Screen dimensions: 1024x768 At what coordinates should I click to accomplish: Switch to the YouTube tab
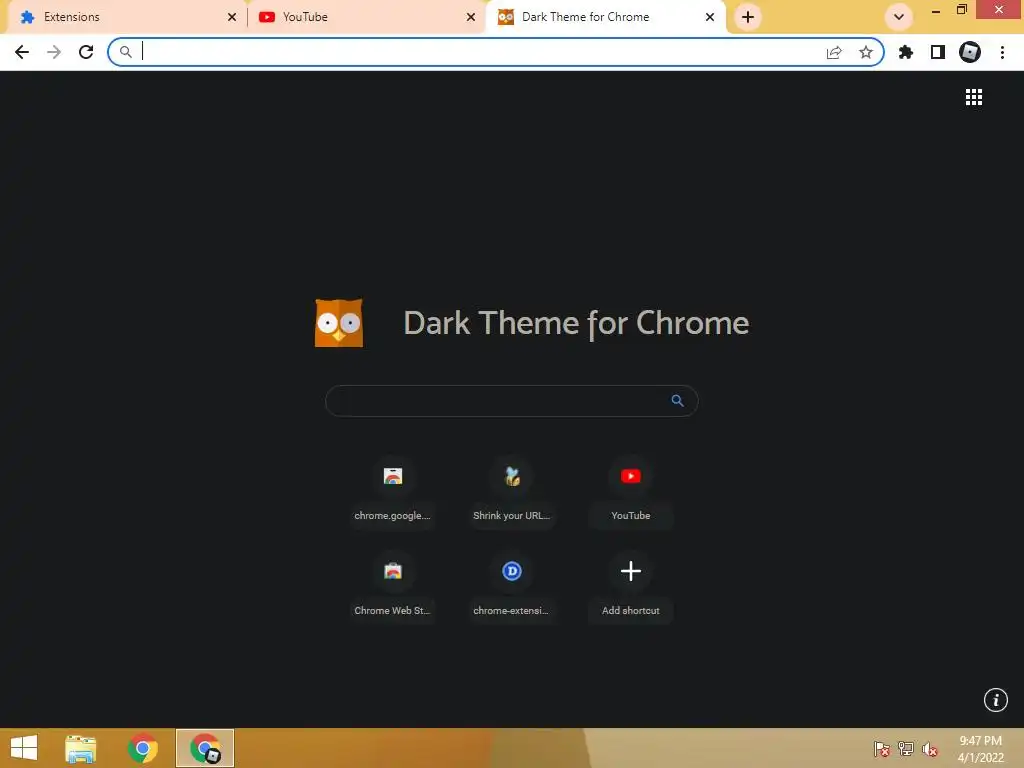click(x=366, y=17)
